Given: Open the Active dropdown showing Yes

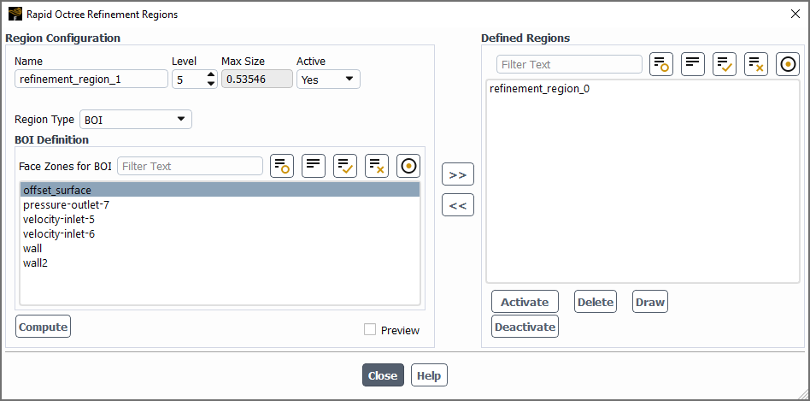Looking at the screenshot, I should pyautogui.click(x=328, y=79).
